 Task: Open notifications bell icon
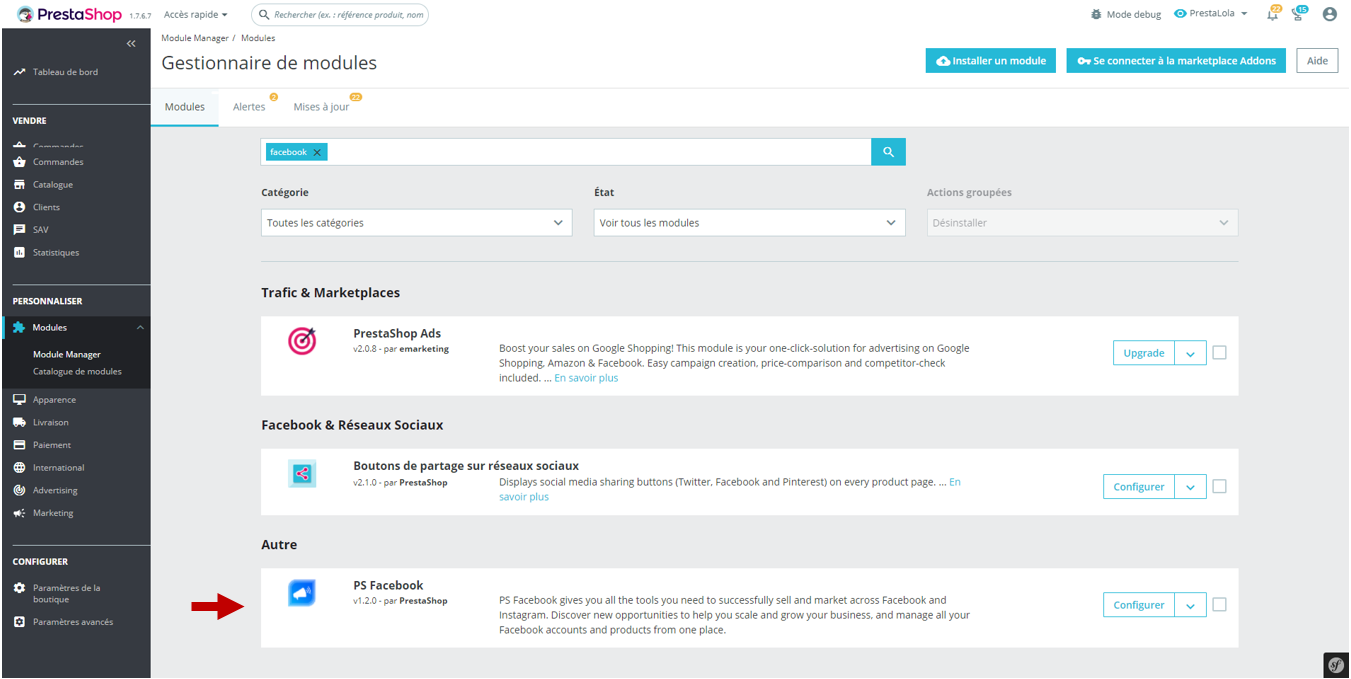click(x=1273, y=15)
